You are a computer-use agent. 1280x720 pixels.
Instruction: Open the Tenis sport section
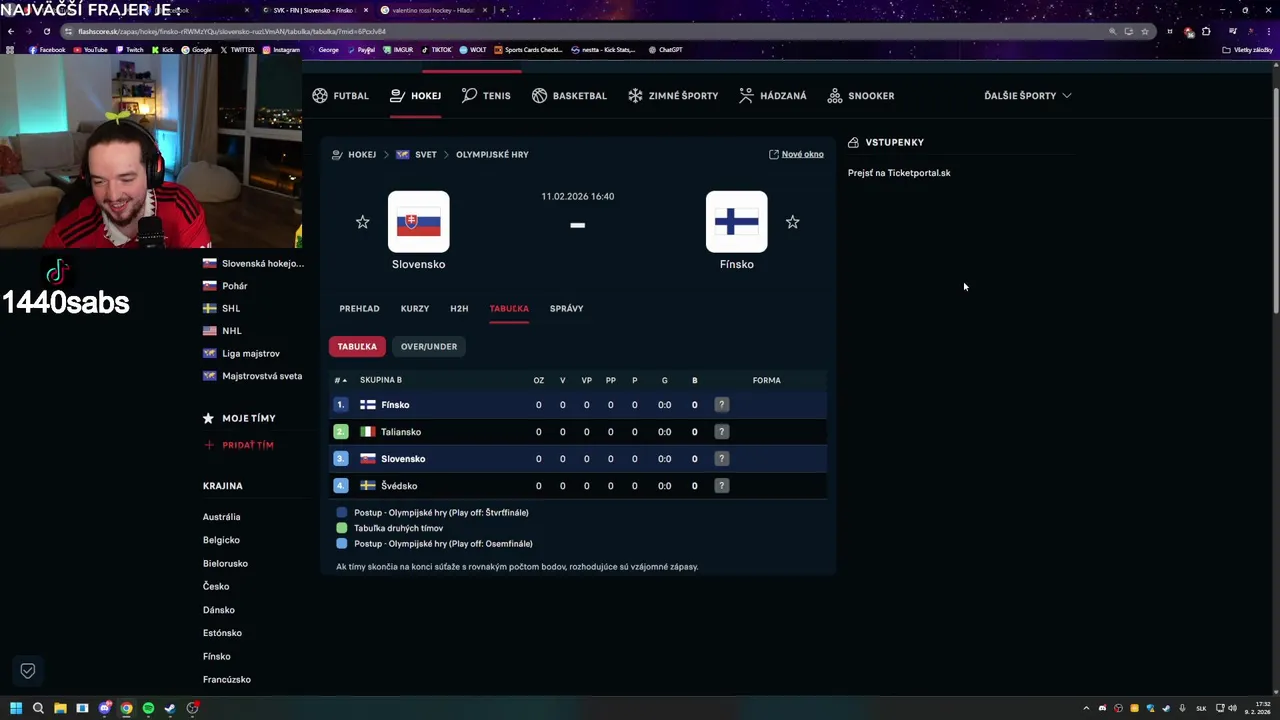486,96
